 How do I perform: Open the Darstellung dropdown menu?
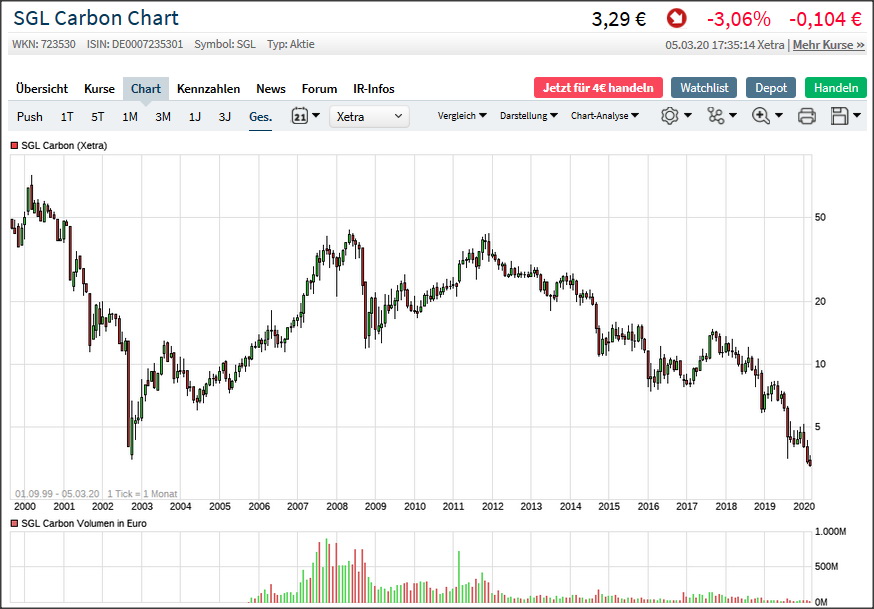point(528,116)
